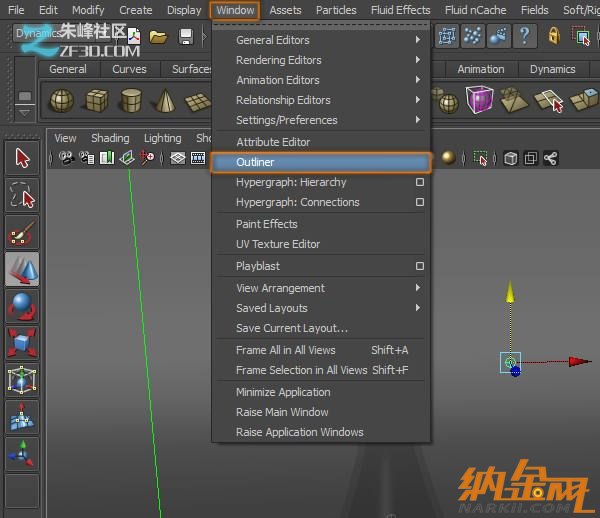This screenshot has height=518, width=600.
Task: Activate the Lasso selection tool
Action: click(22, 196)
